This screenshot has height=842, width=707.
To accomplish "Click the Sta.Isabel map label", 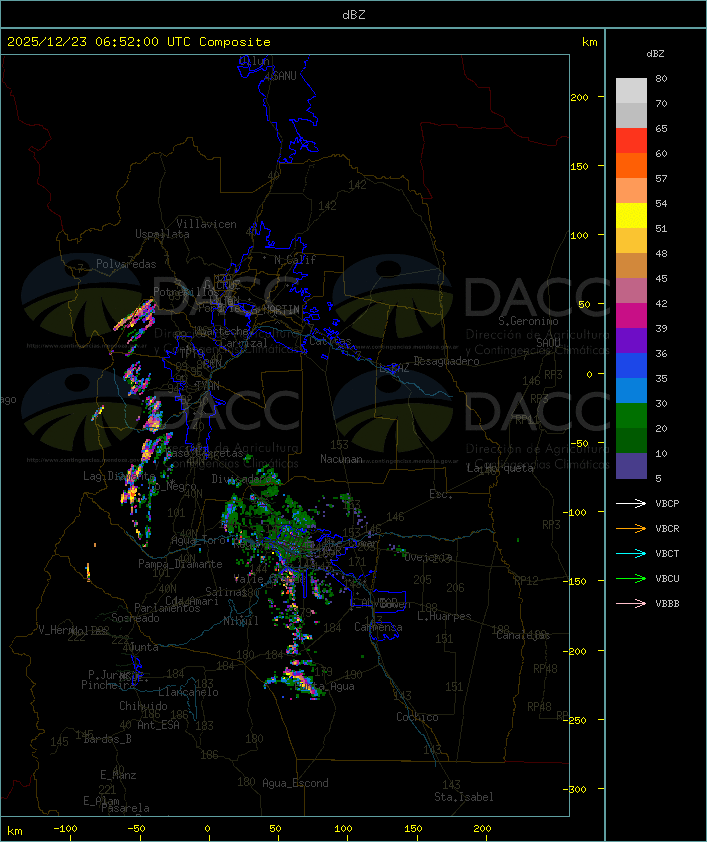I will coord(464,797).
